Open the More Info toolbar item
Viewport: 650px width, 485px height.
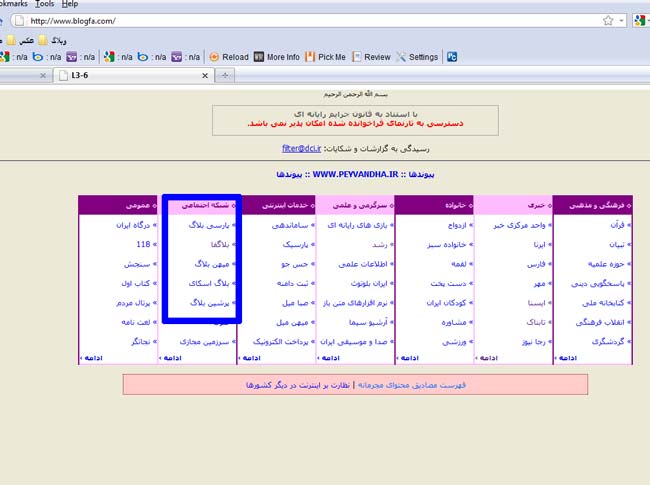(x=277, y=57)
